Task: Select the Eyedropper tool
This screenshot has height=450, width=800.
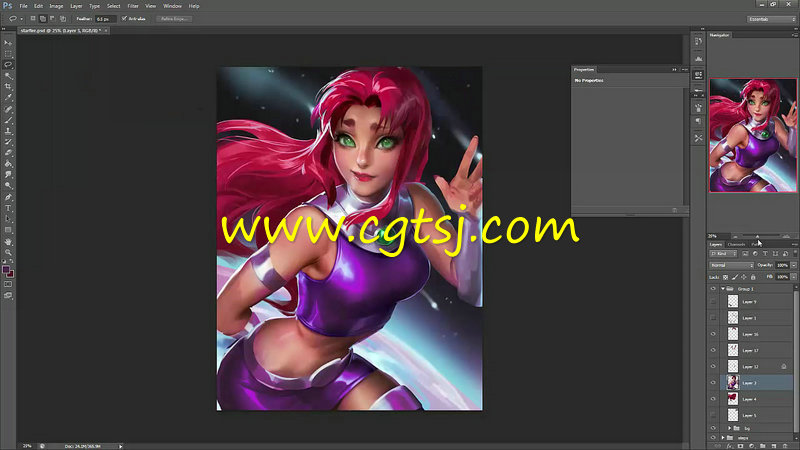Action: click(x=8, y=97)
